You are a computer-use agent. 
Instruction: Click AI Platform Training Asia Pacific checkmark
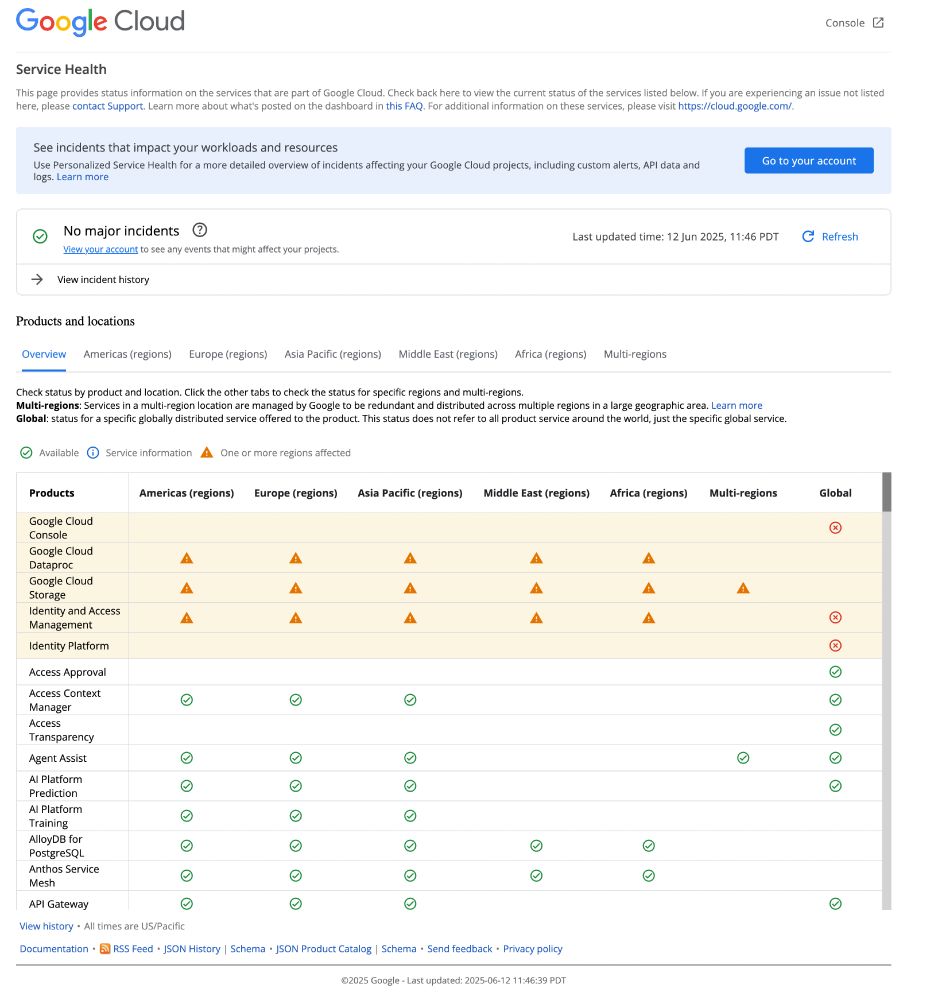click(410, 816)
